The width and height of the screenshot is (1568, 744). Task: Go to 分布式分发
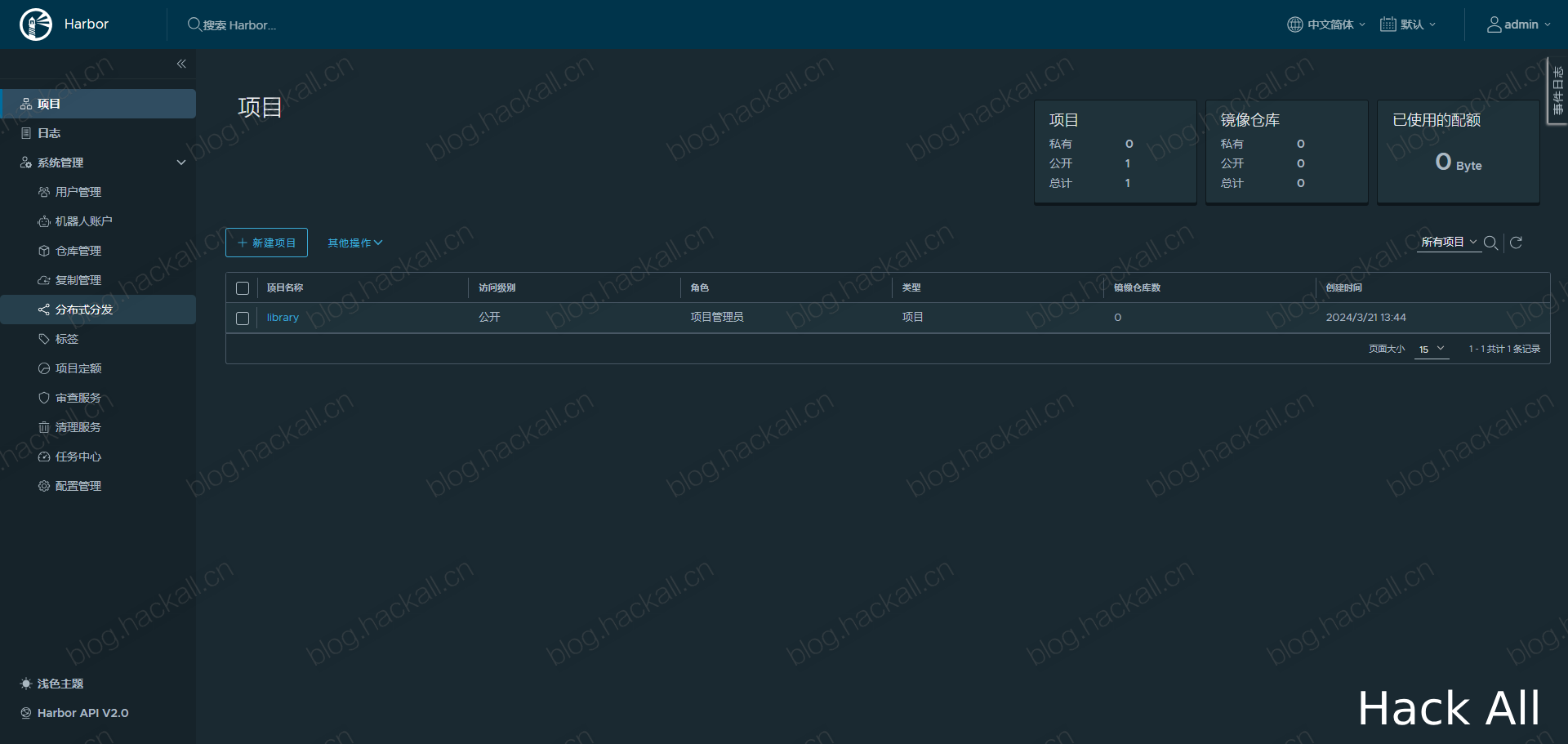tap(98, 310)
